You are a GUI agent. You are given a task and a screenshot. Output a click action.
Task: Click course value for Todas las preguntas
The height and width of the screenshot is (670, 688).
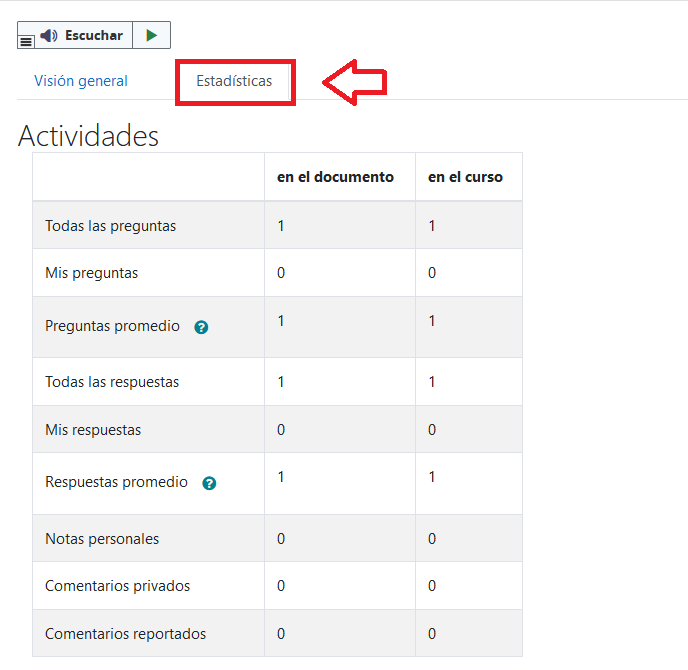coord(432,226)
